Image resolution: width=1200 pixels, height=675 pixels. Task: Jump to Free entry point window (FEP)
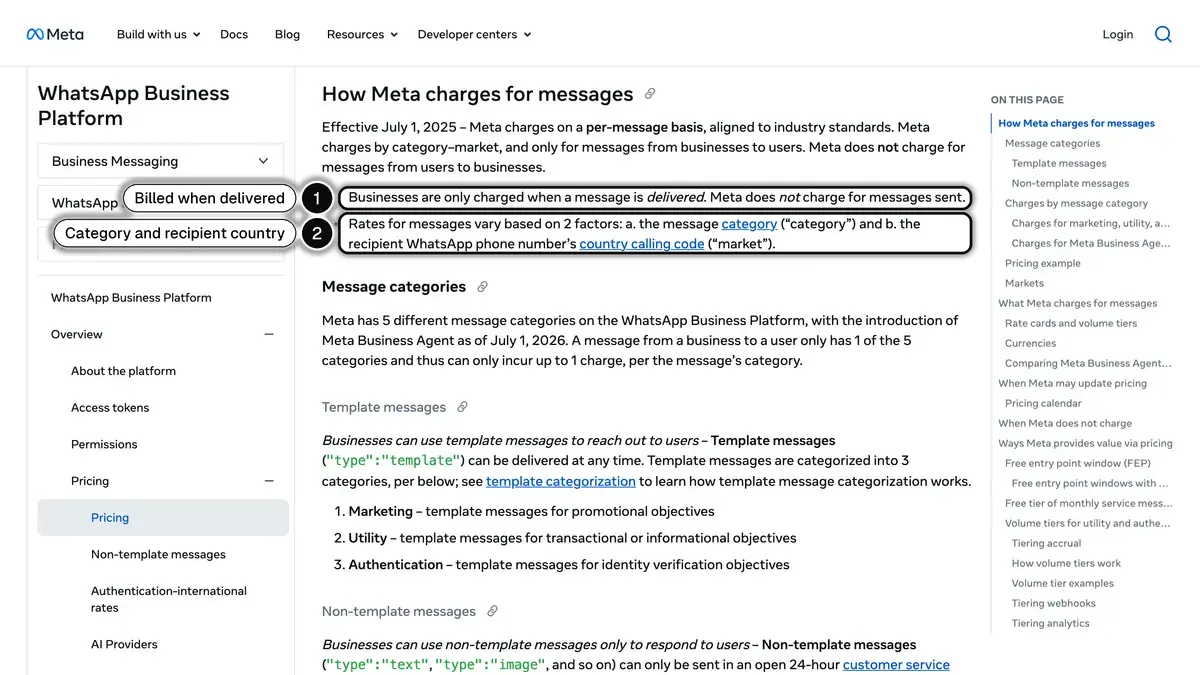click(x=1078, y=463)
